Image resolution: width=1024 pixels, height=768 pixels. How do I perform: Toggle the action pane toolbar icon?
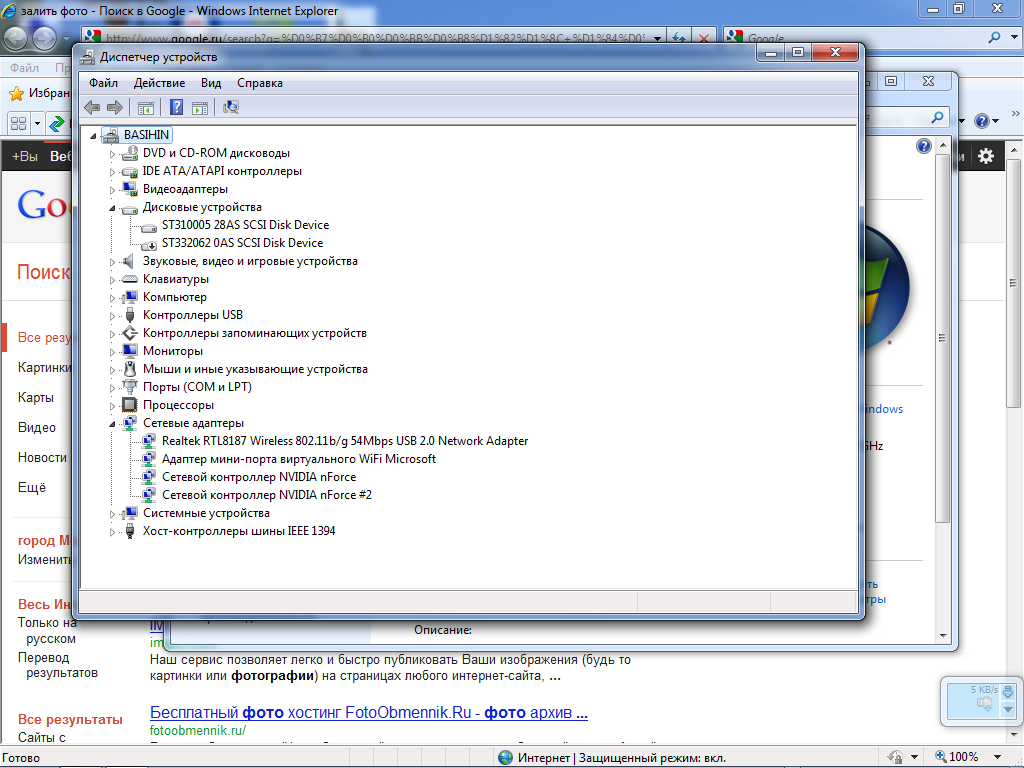point(200,108)
